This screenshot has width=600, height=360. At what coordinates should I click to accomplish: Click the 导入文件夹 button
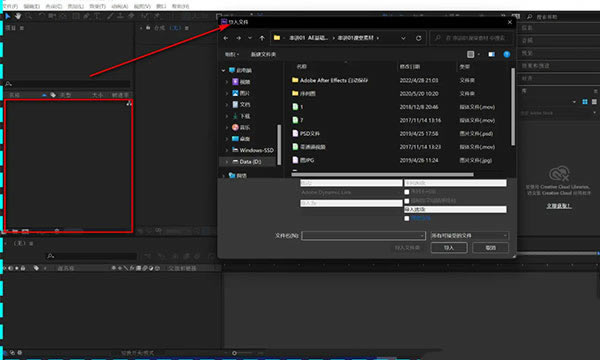point(408,248)
